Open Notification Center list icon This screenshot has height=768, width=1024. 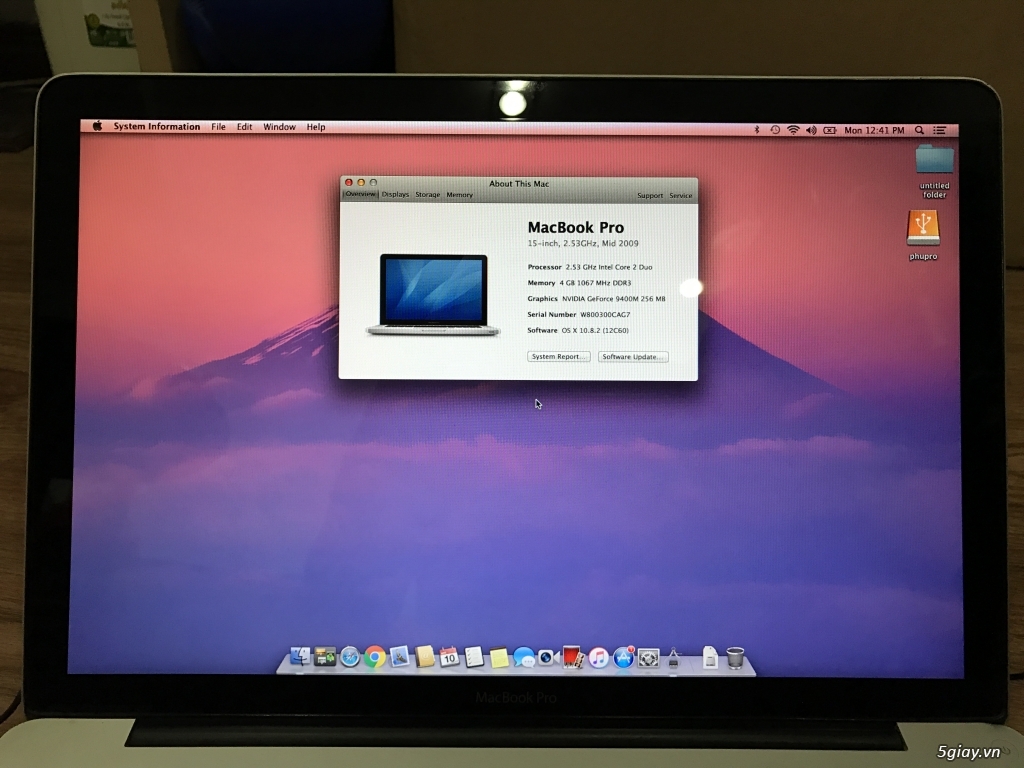[939, 130]
